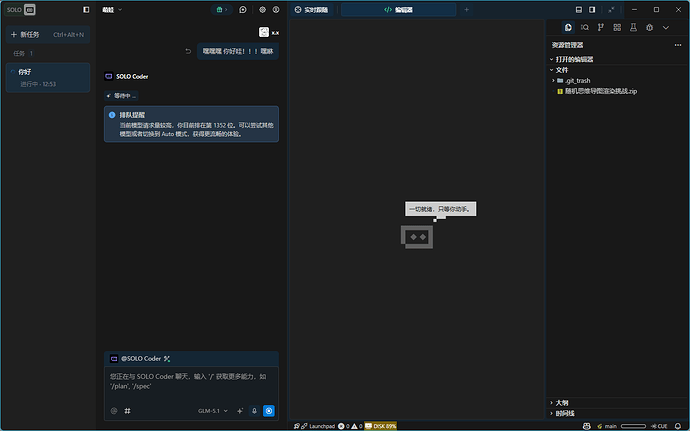Open the Search icon in activity bar
690x431 pixels.
[x=584, y=27]
